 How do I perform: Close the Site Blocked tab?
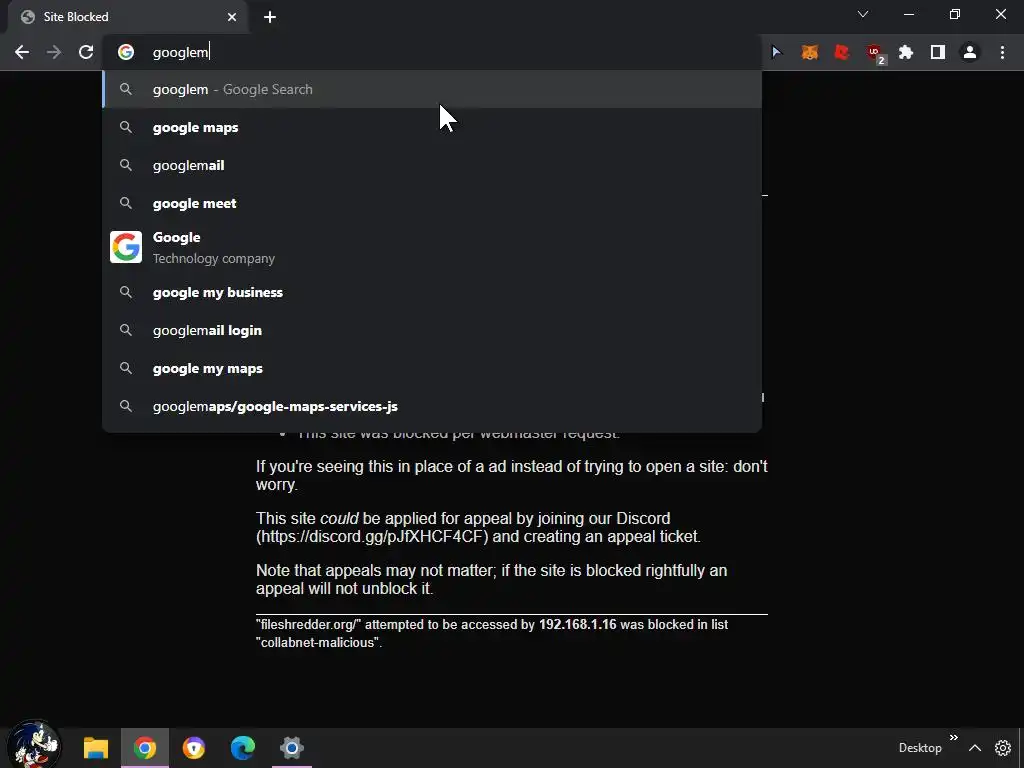(x=232, y=17)
